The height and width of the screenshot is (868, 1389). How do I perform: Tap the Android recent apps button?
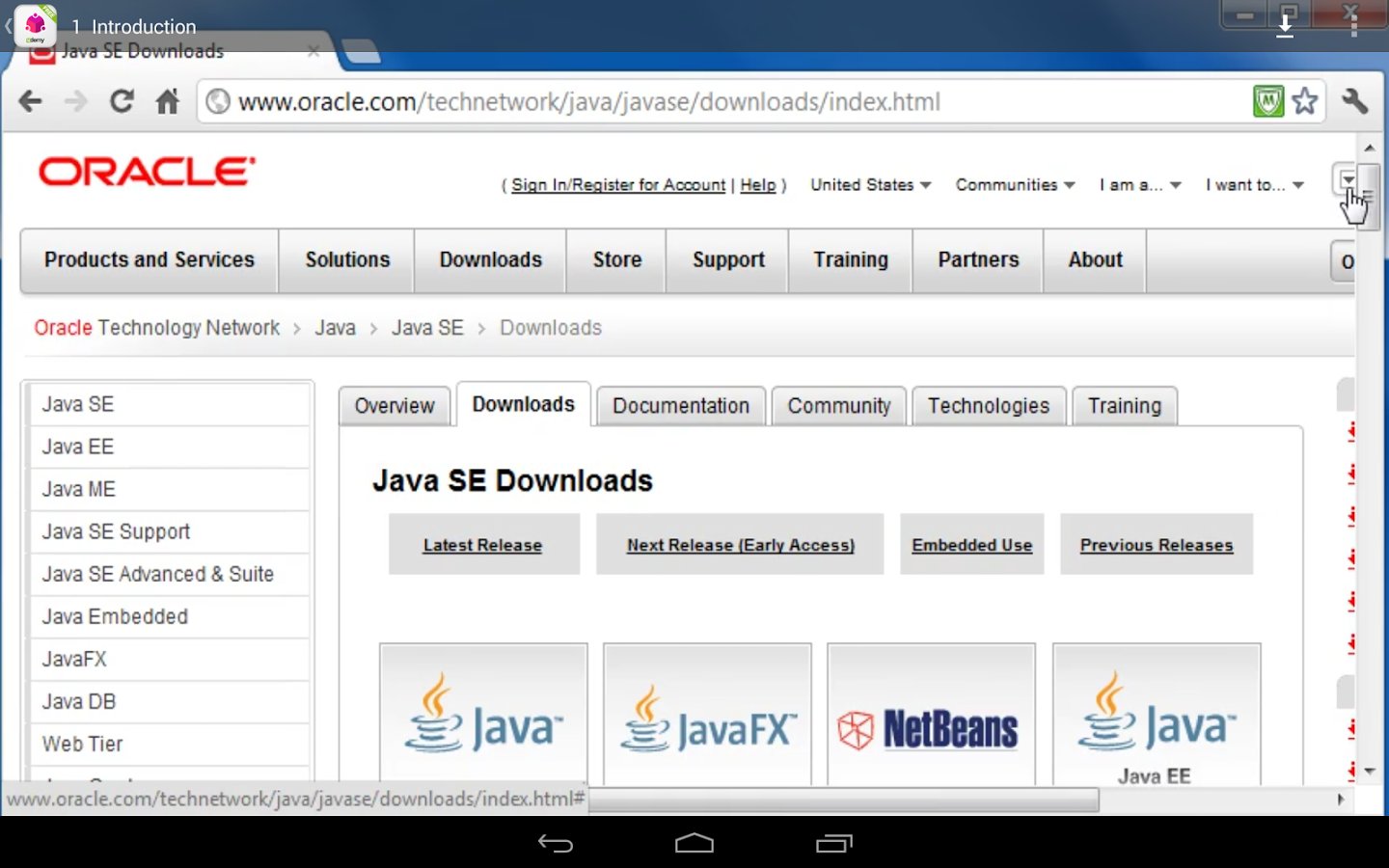click(834, 844)
